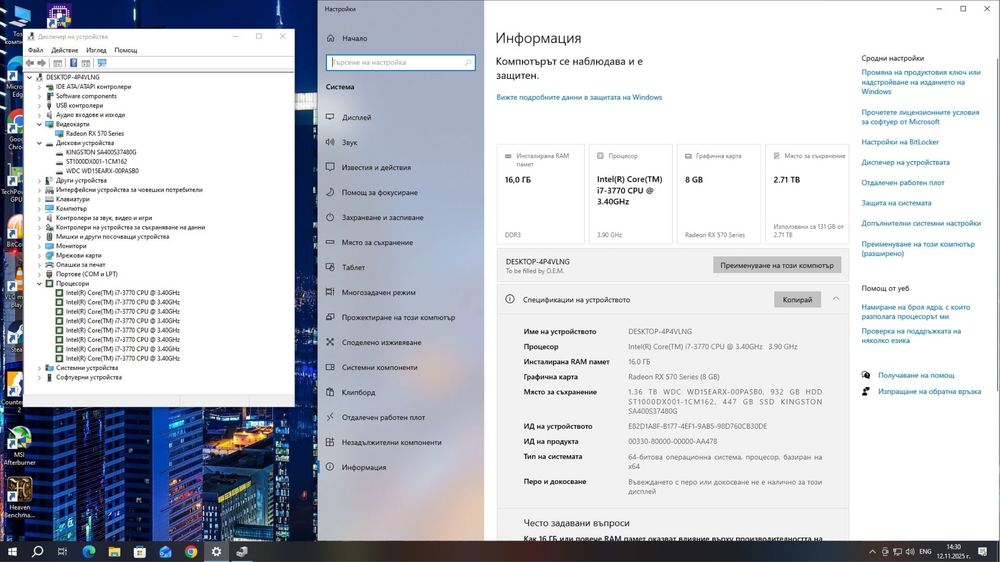Open File Explorer in the taskbar
The image size is (1000, 562).
[x=114, y=552]
